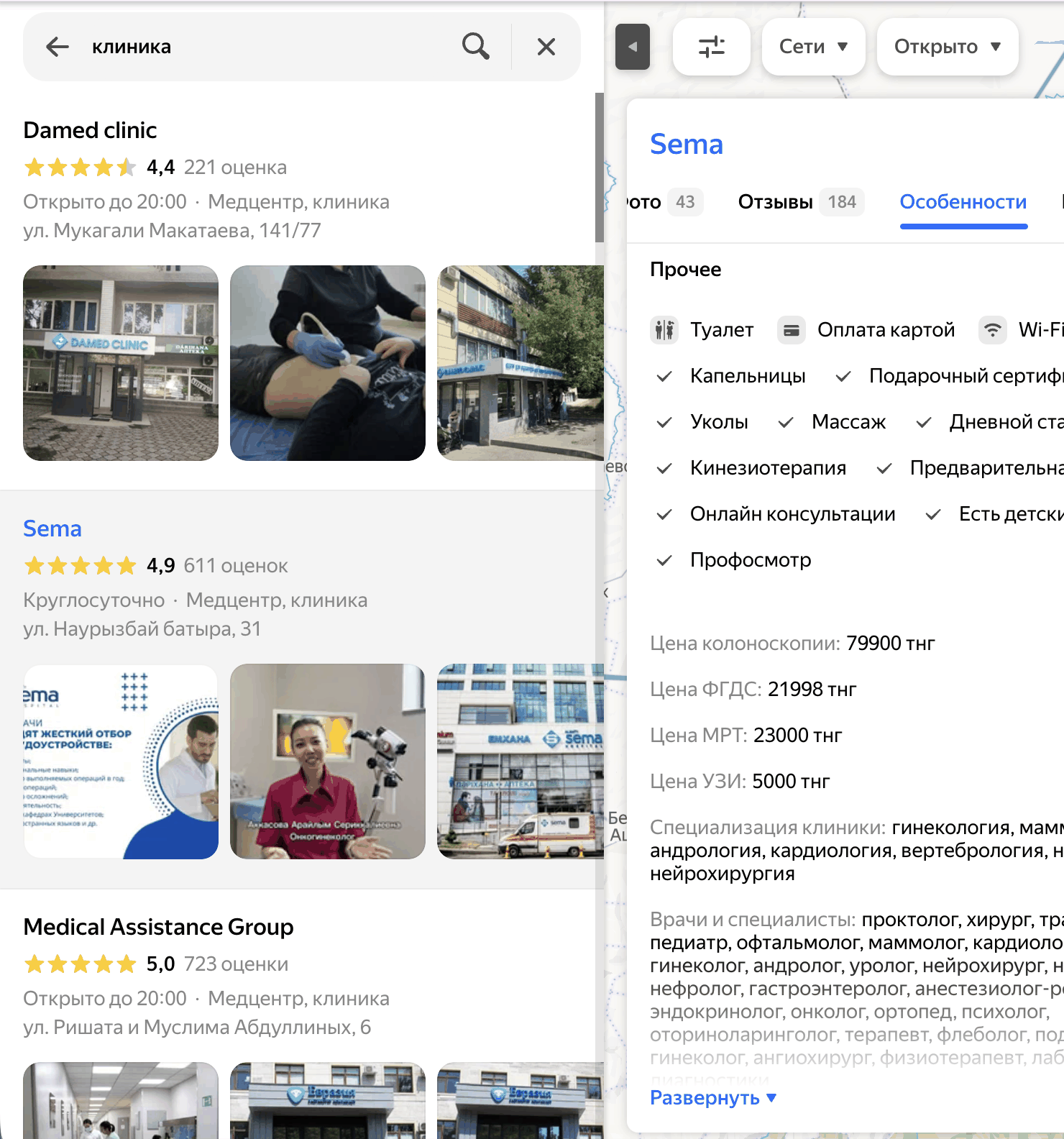Click the Wi-Fi icon

(992, 330)
